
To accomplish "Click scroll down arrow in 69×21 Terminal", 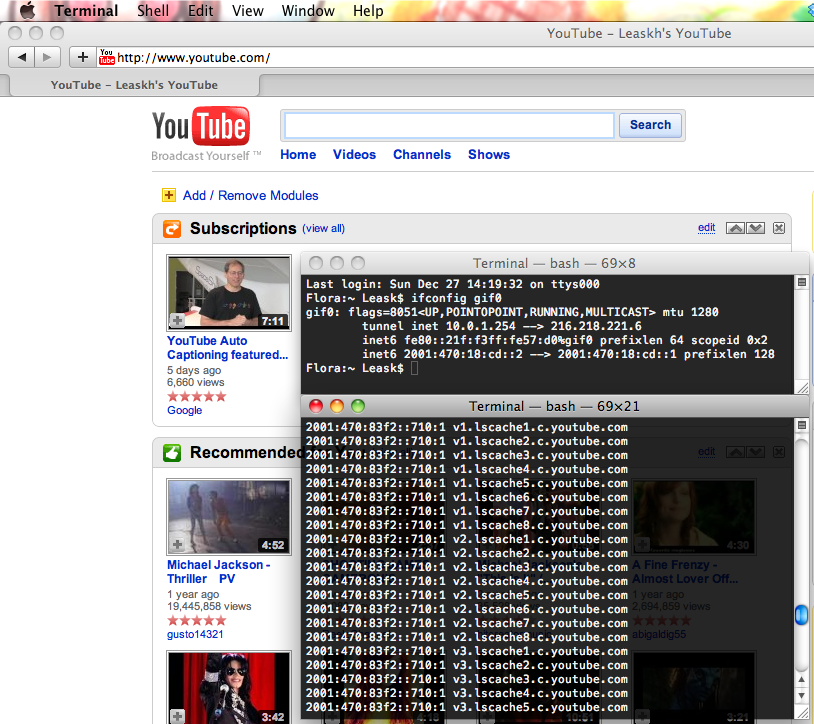I will (x=802, y=695).
